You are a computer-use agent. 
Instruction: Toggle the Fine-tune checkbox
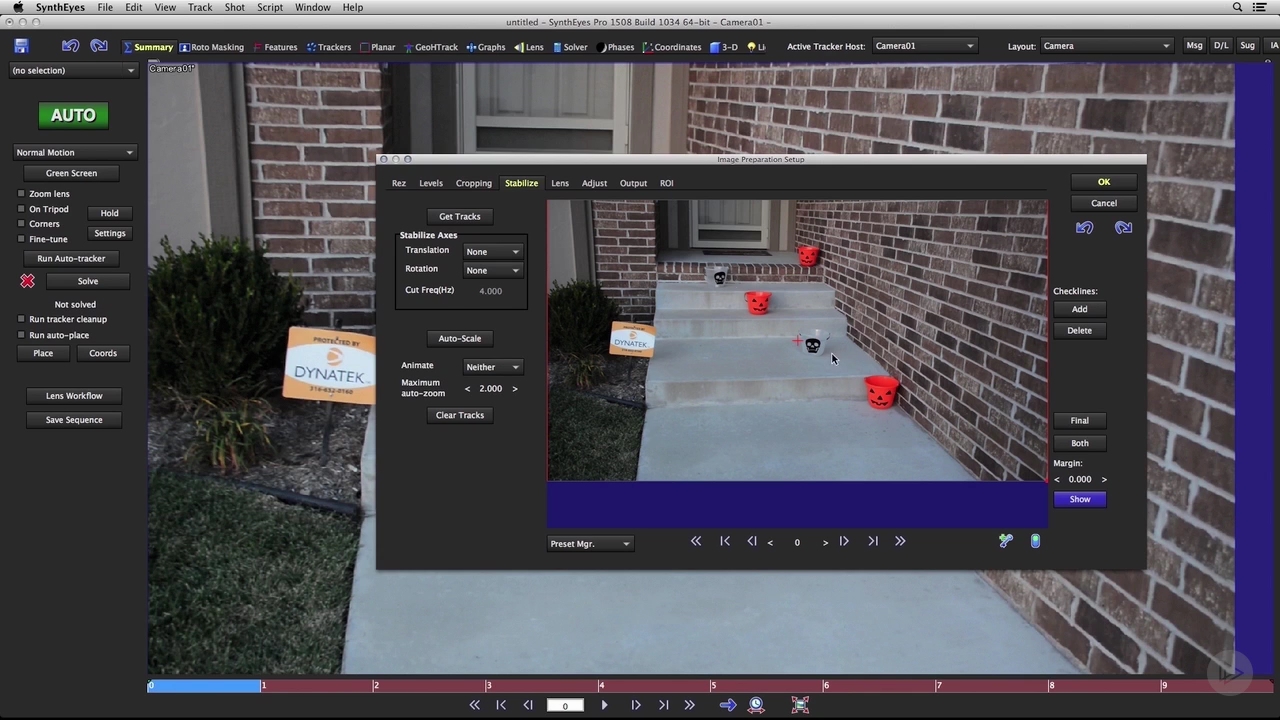tap(21, 239)
